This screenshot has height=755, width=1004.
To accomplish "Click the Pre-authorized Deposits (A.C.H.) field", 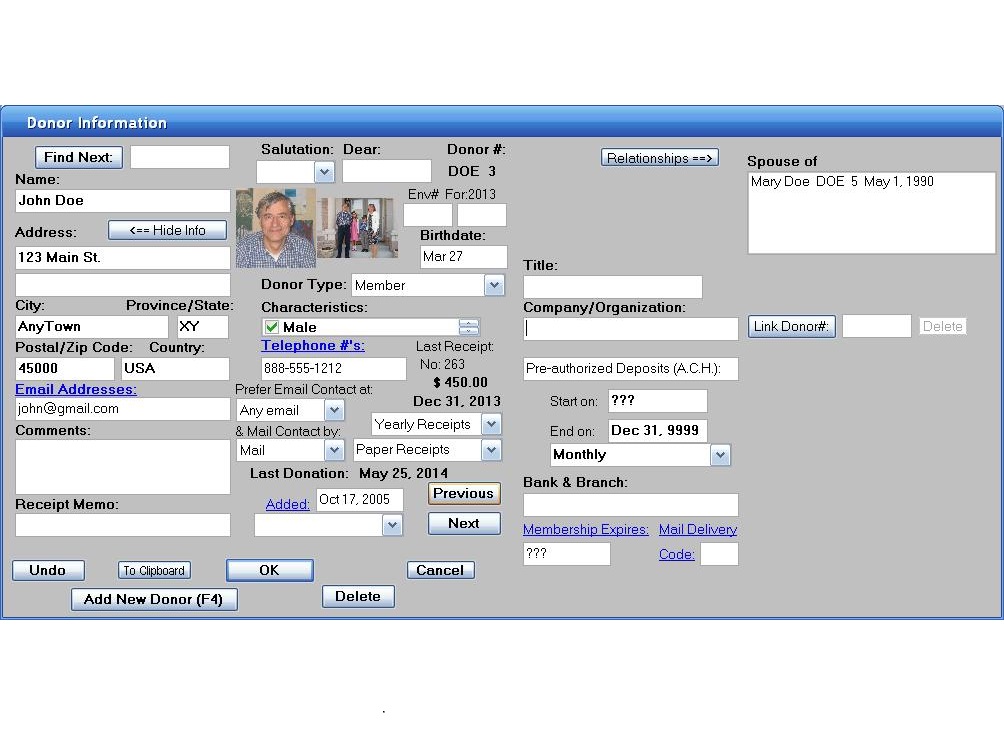I will [x=631, y=368].
